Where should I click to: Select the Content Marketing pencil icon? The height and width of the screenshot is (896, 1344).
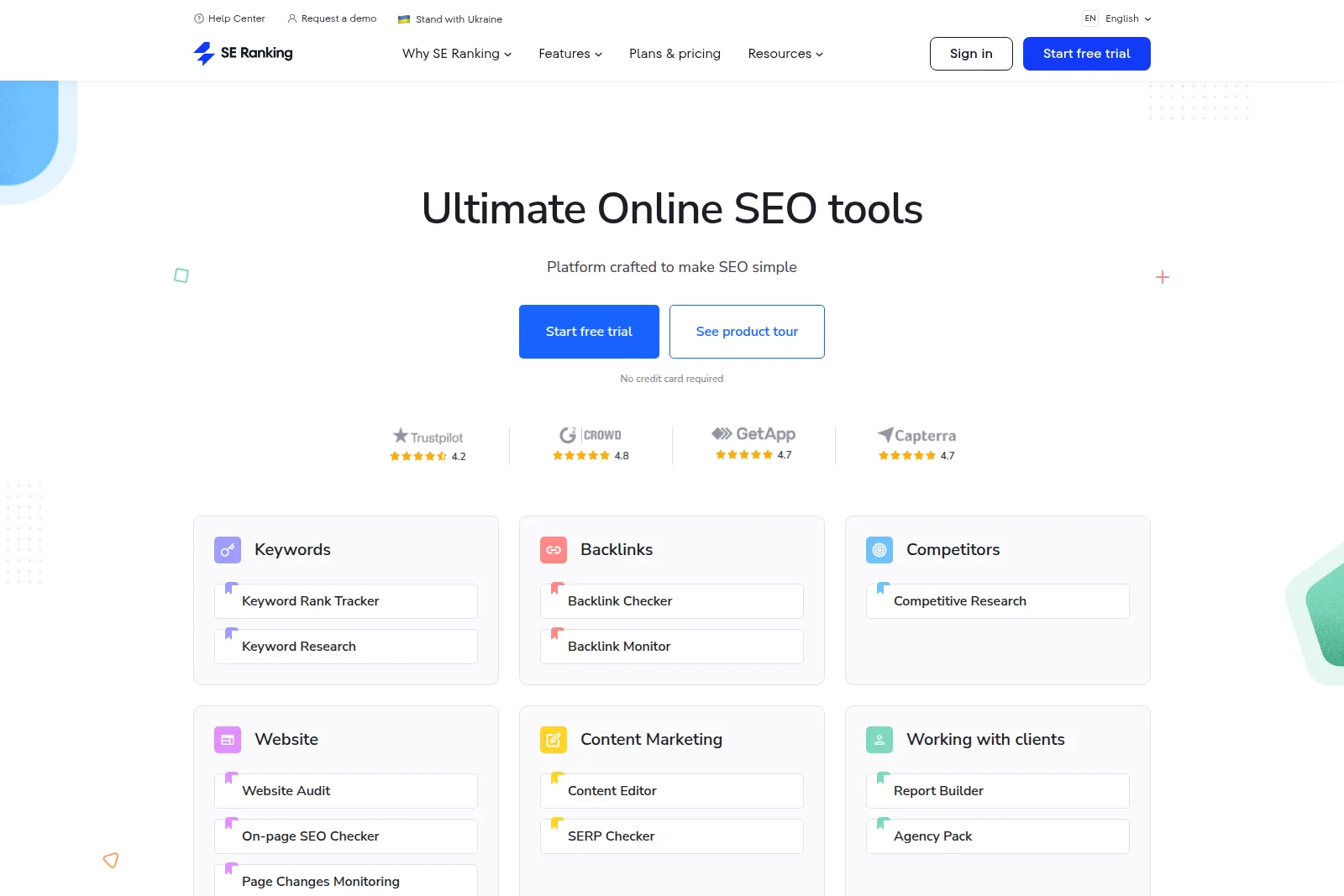pos(553,740)
